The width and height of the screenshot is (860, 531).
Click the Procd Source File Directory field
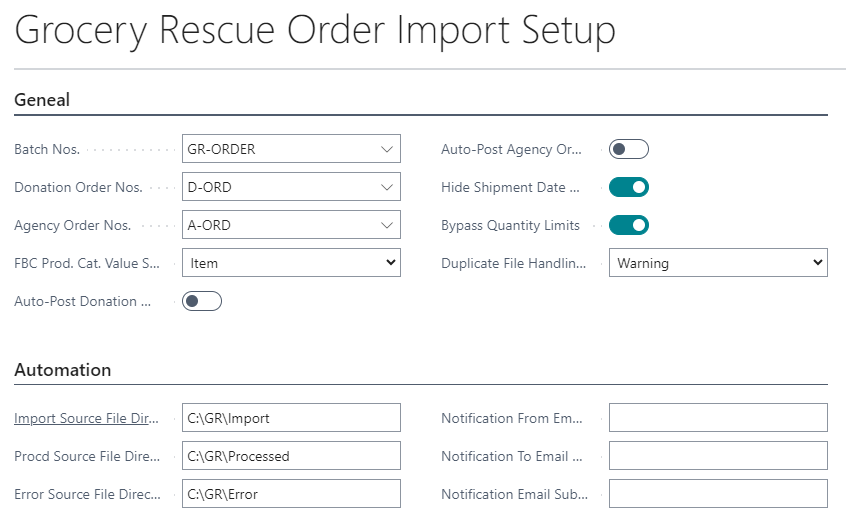(x=291, y=456)
